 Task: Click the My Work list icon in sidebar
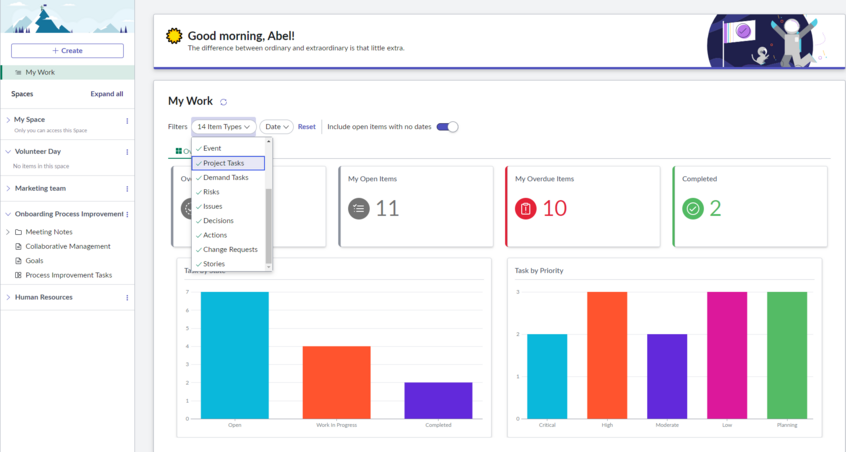tap(18, 72)
